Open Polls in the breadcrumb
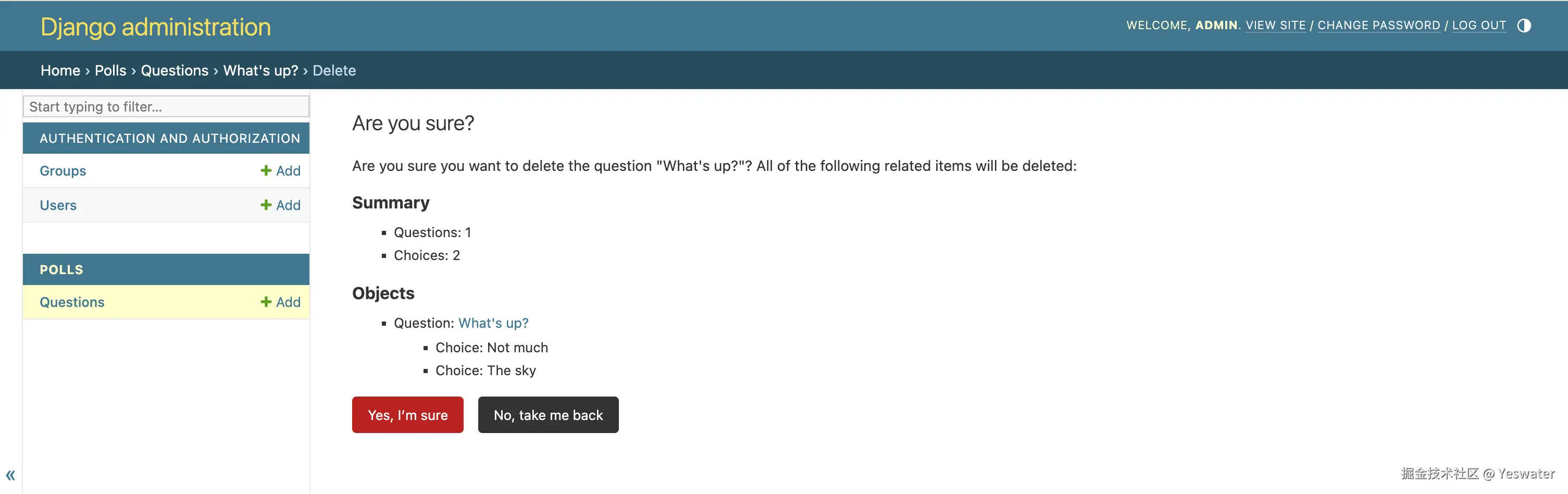 click(110, 71)
